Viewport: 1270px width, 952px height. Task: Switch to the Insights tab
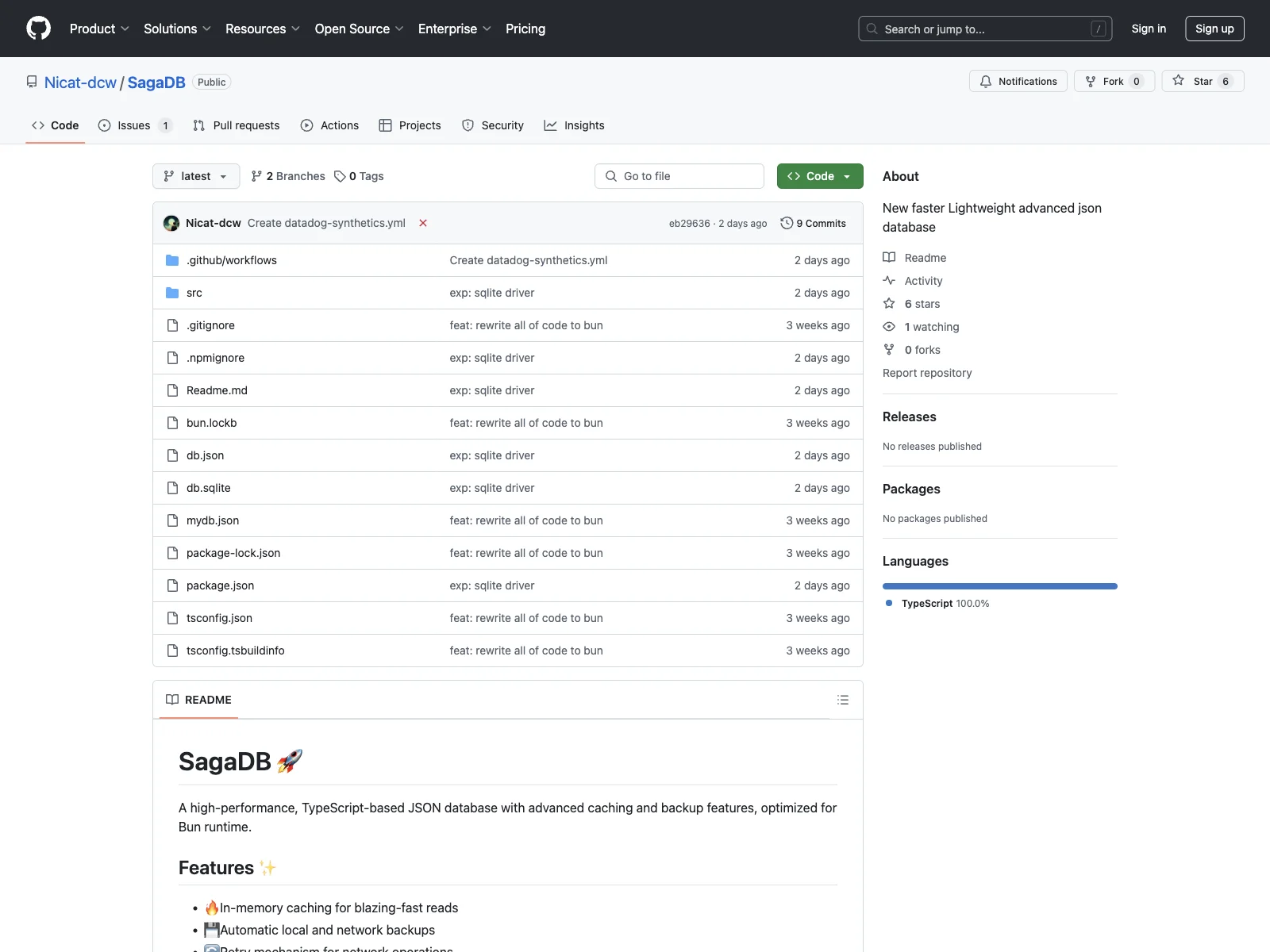(575, 125)
